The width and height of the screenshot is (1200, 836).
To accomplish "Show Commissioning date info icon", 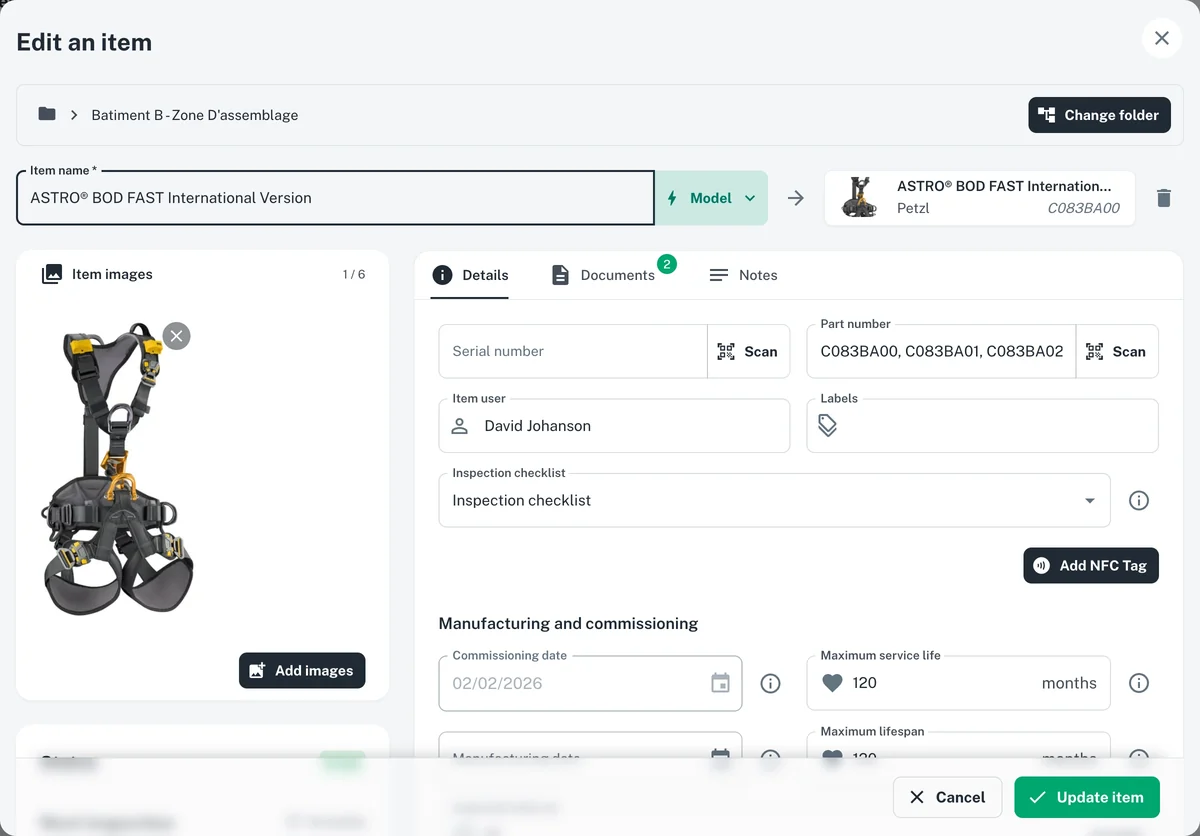I will (770, 683).
